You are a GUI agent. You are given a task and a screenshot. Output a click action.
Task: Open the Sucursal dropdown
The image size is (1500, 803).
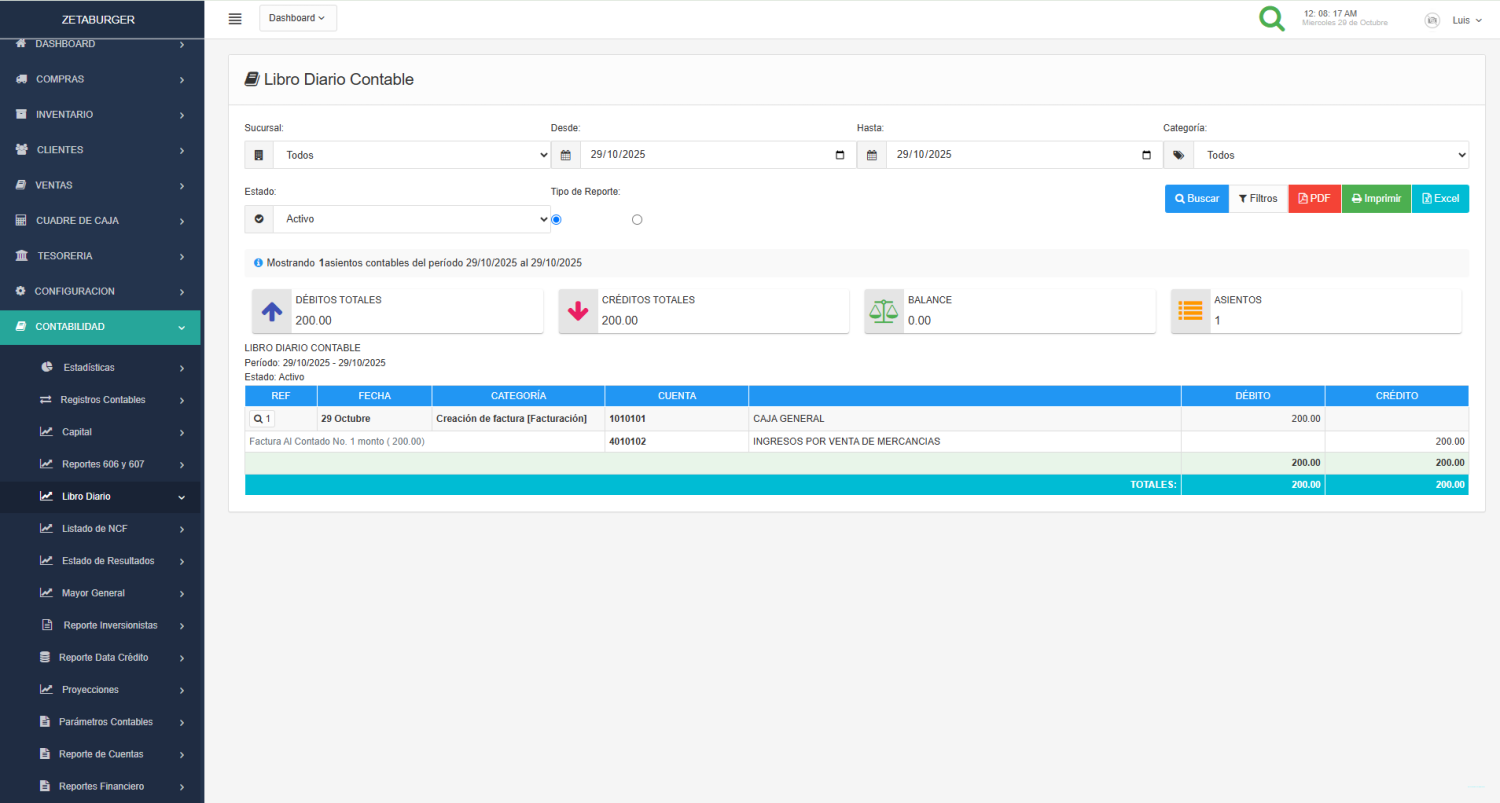pyautogui.click(x=410, y=155)
